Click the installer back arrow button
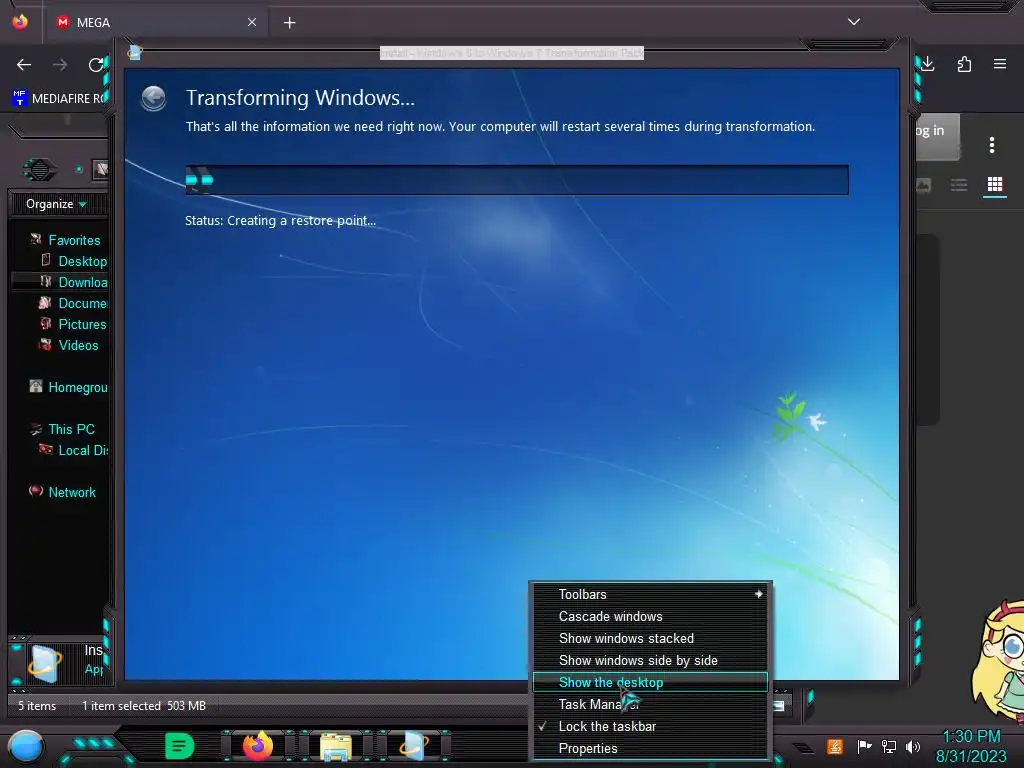Viewport: 1024px width, 768px height. (153, 99)
